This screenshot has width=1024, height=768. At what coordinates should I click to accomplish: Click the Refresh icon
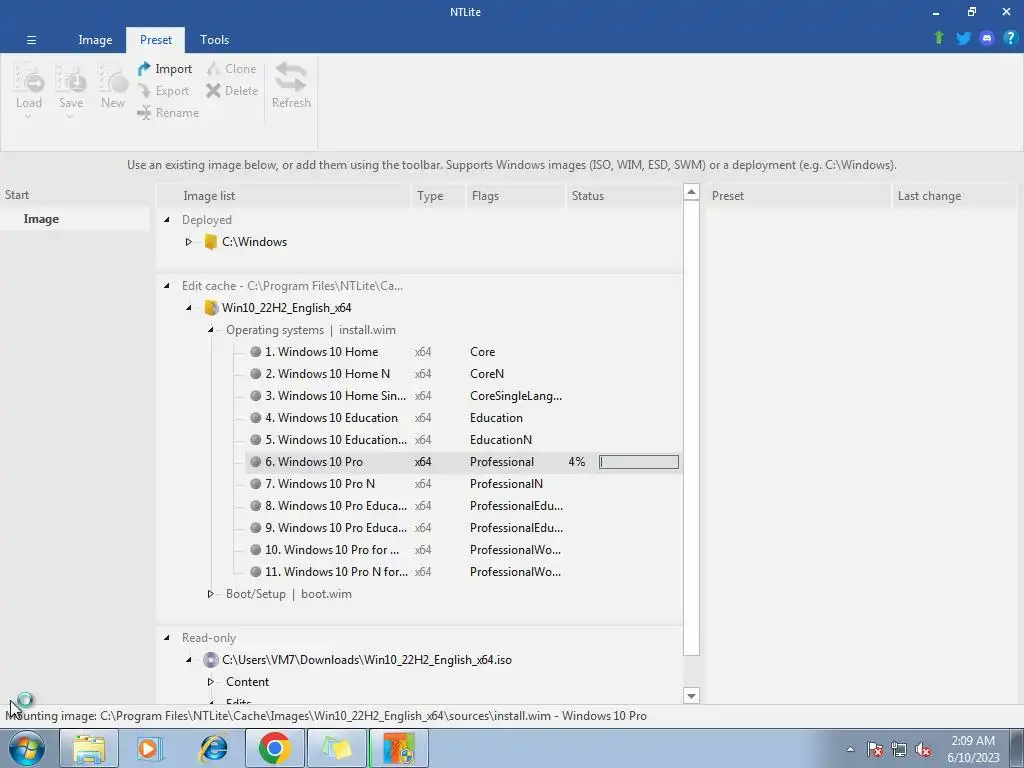(291, 77)
